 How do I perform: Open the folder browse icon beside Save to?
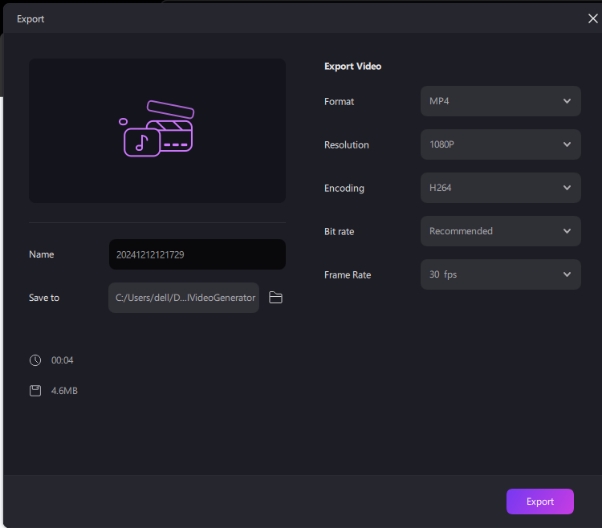[x=276, y=298]
